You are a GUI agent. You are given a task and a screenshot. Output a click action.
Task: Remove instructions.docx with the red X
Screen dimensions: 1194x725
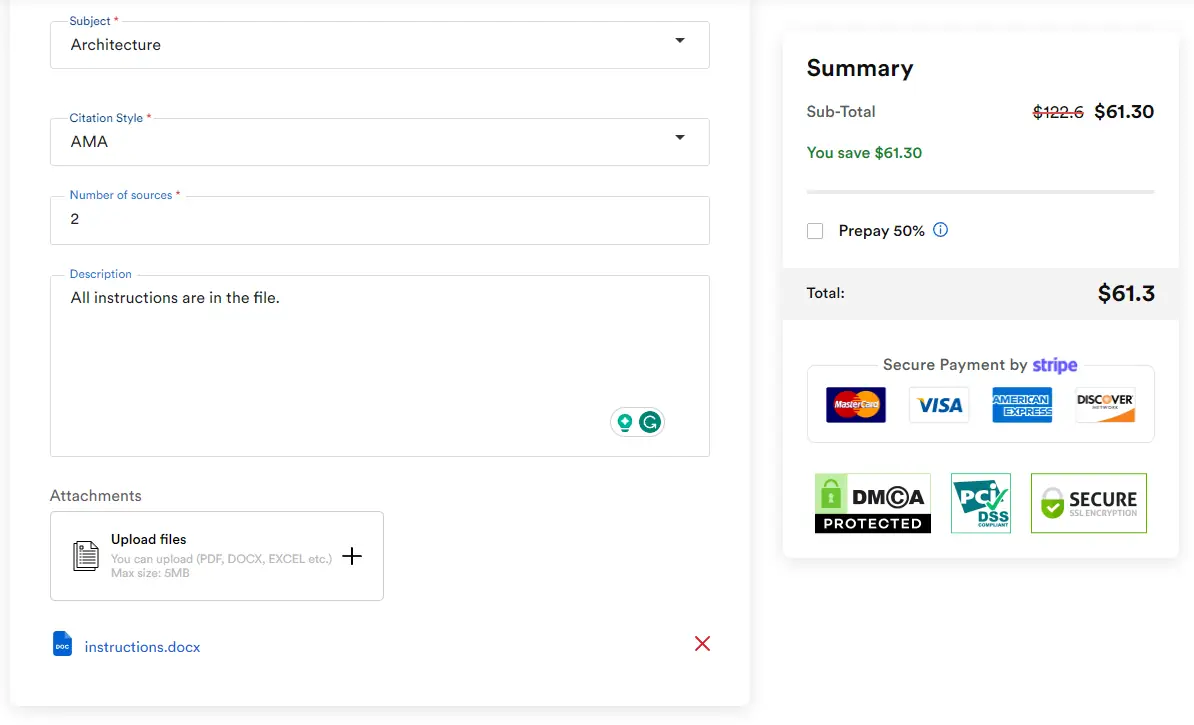pos(702,644)
